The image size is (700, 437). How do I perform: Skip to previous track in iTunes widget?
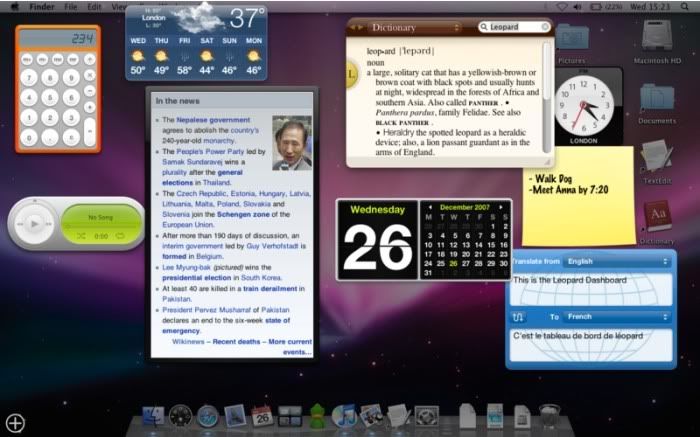tap(20, 224)
